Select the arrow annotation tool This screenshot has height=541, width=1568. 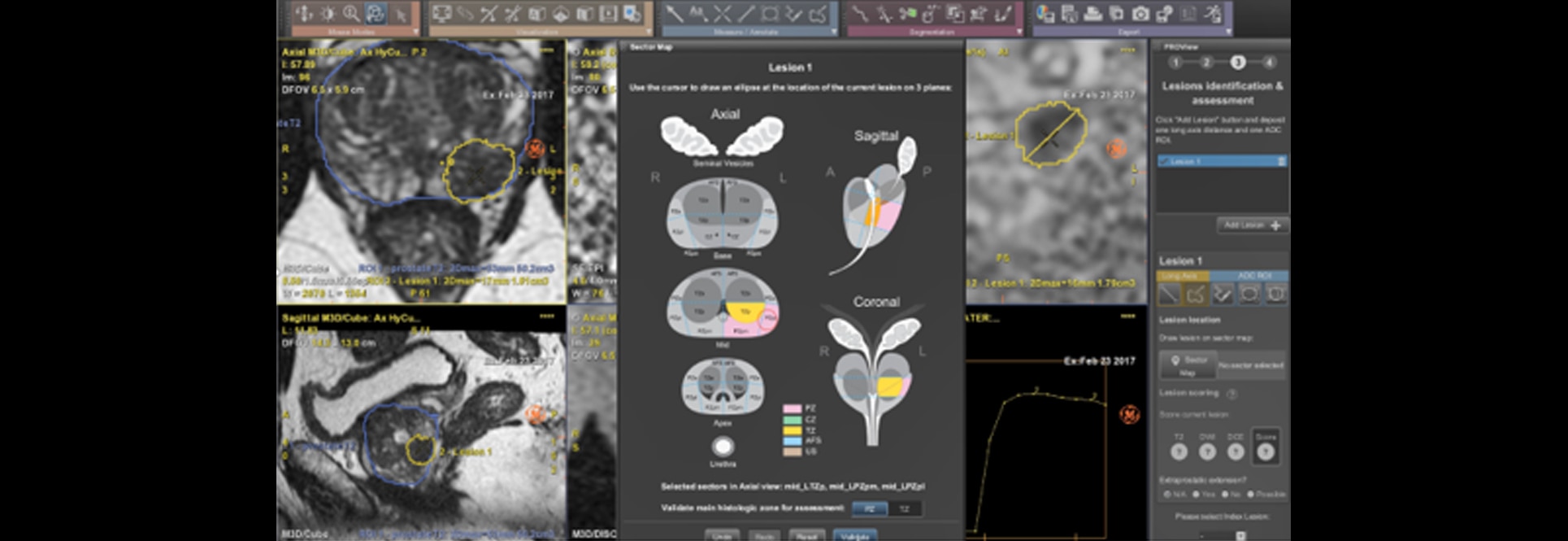point(674,14)
